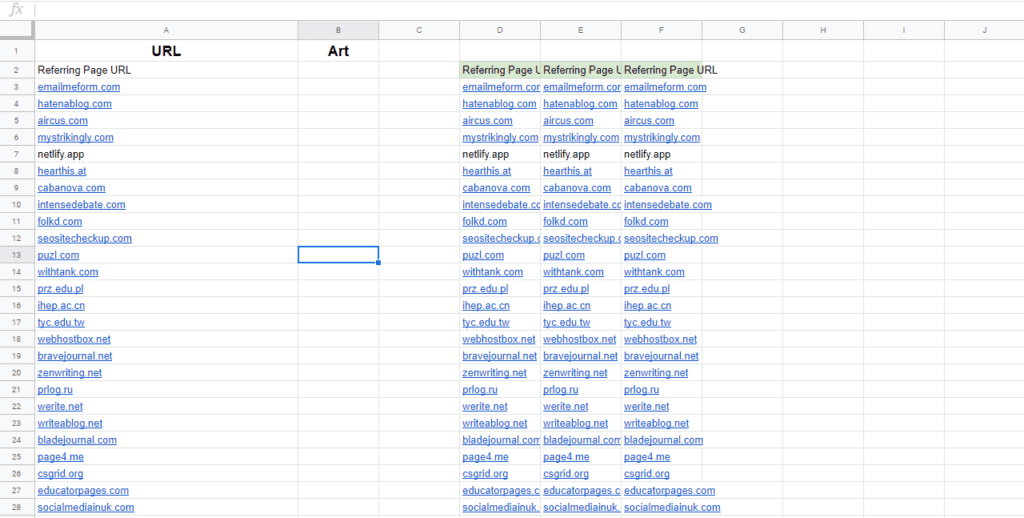This screenshot has height=518, width=1024.
Task: Open intensedebate.com link in column A
Action: [82, 204]
